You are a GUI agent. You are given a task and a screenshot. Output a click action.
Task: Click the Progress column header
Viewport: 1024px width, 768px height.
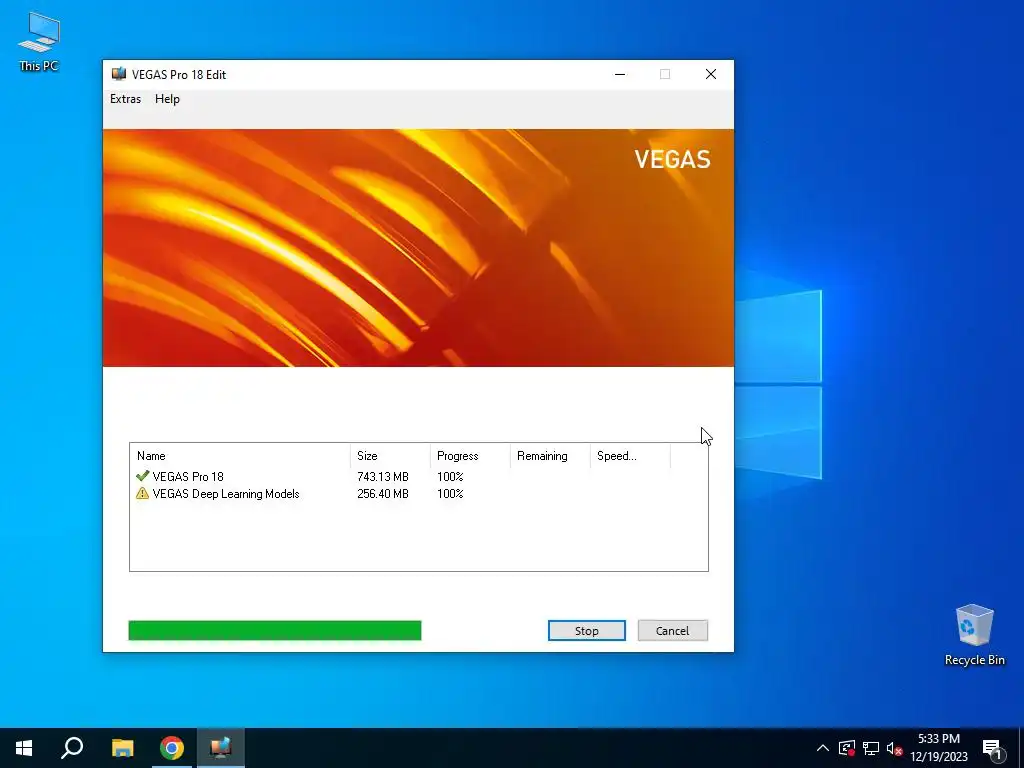pos(470,456)
